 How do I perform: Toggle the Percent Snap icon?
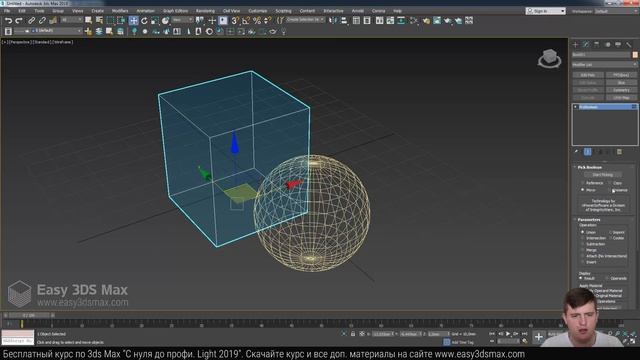[x=257, y=20]
